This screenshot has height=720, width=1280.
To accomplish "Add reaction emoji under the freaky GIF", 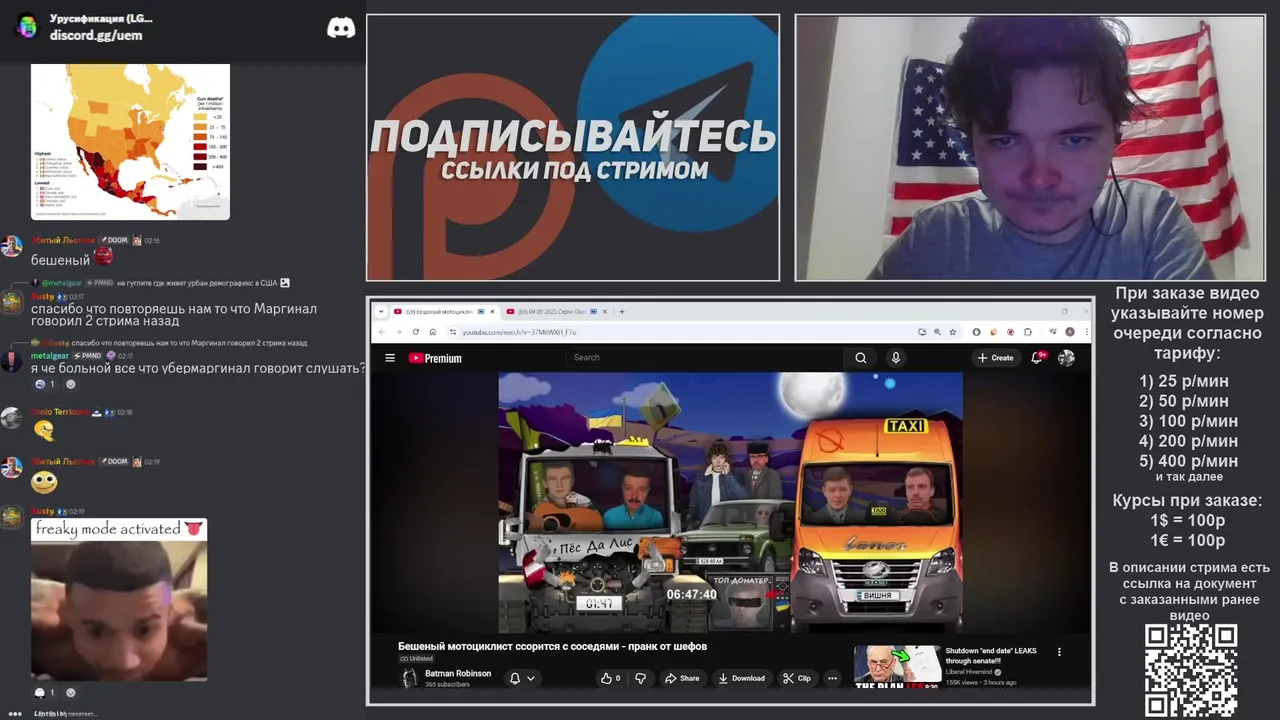I will pyautogui.click(x=71, y=692).
